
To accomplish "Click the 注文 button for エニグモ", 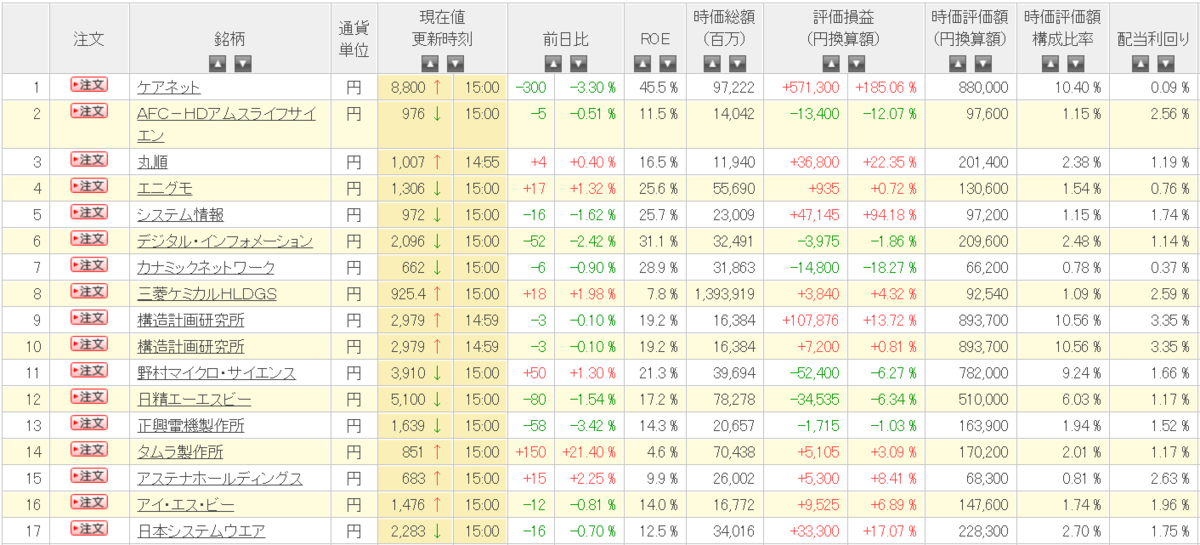I will (88, 186).
